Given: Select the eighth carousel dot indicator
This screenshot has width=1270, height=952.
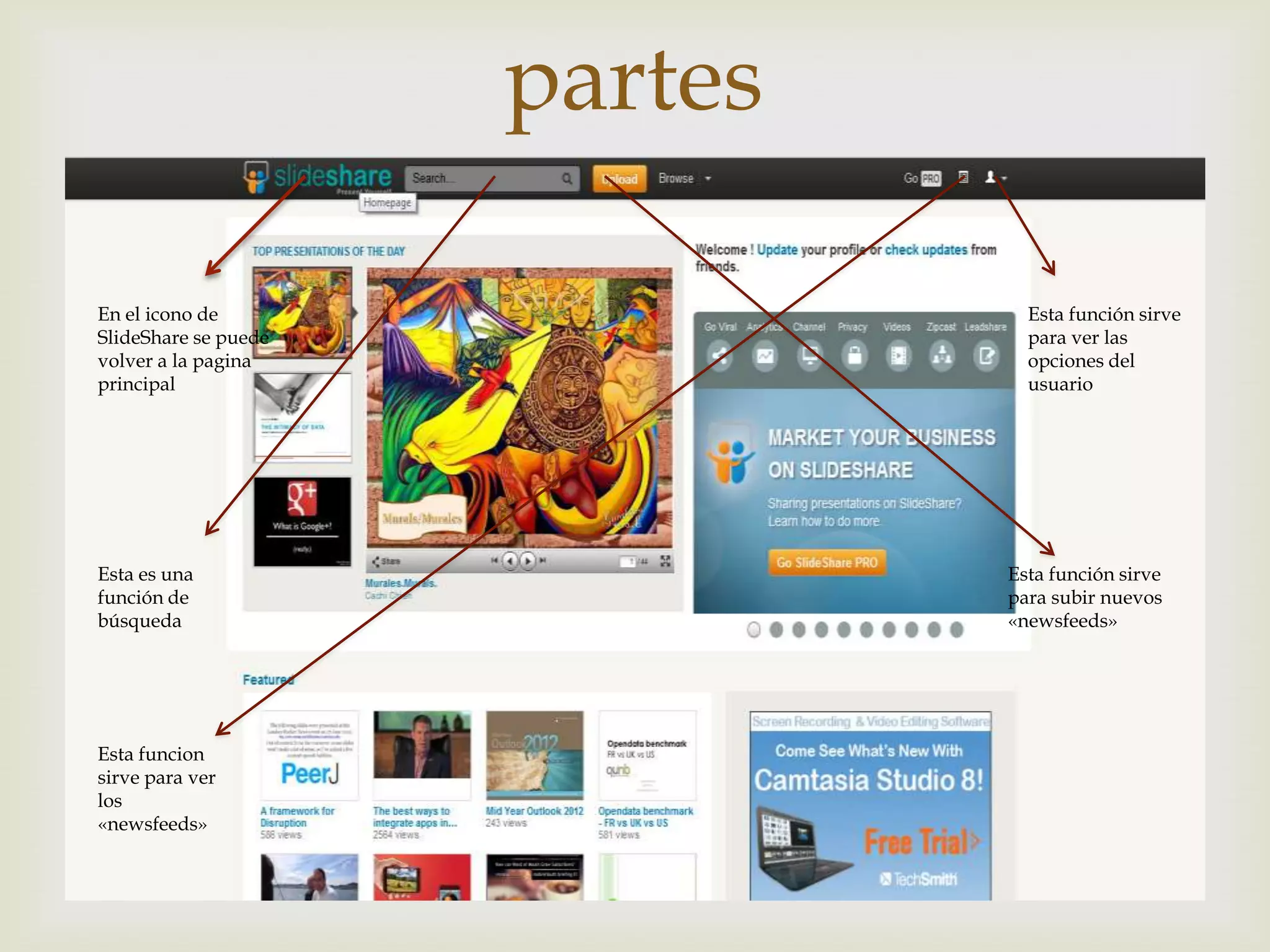Looking at the screenshot, I should click(911, 630).
